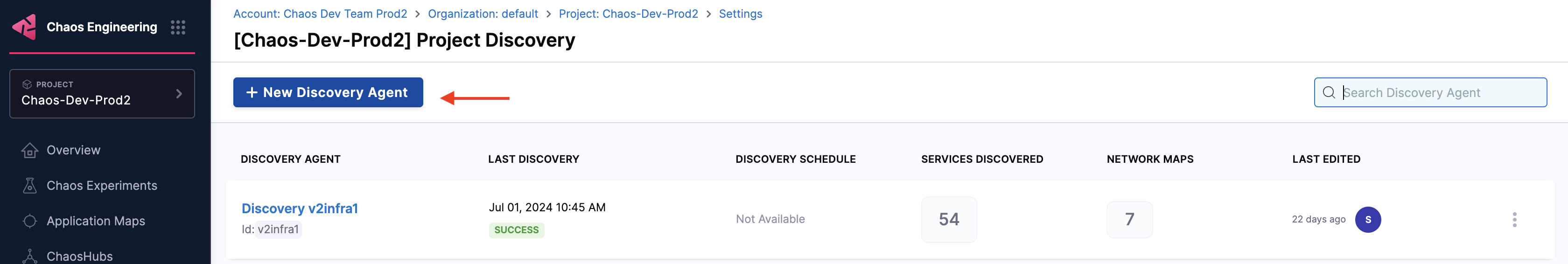Click the Application Maps icon

click(x=29, y=221)
